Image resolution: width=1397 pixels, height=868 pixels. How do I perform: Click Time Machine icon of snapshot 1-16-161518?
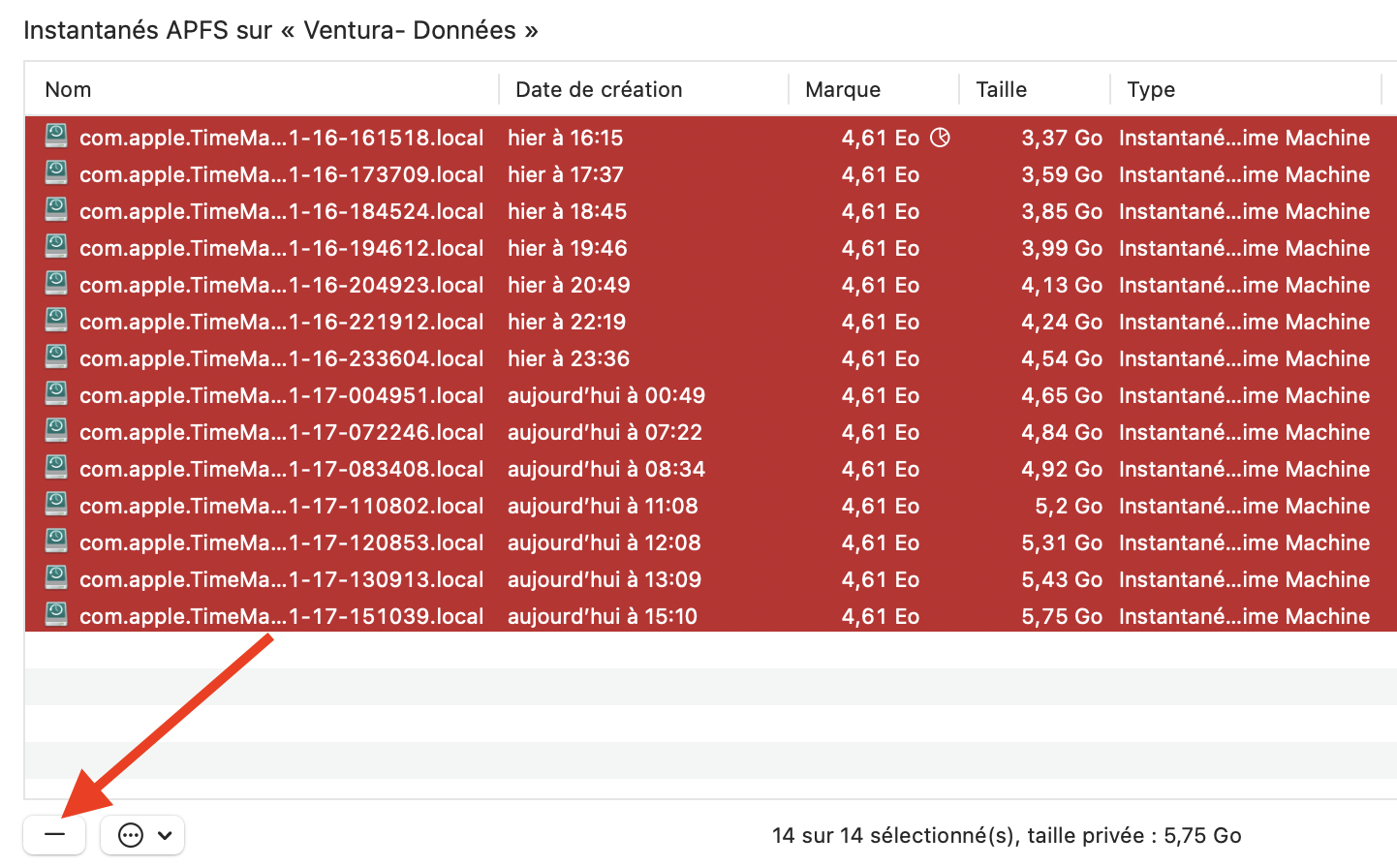pyautogui.click(x=56, y=137)
